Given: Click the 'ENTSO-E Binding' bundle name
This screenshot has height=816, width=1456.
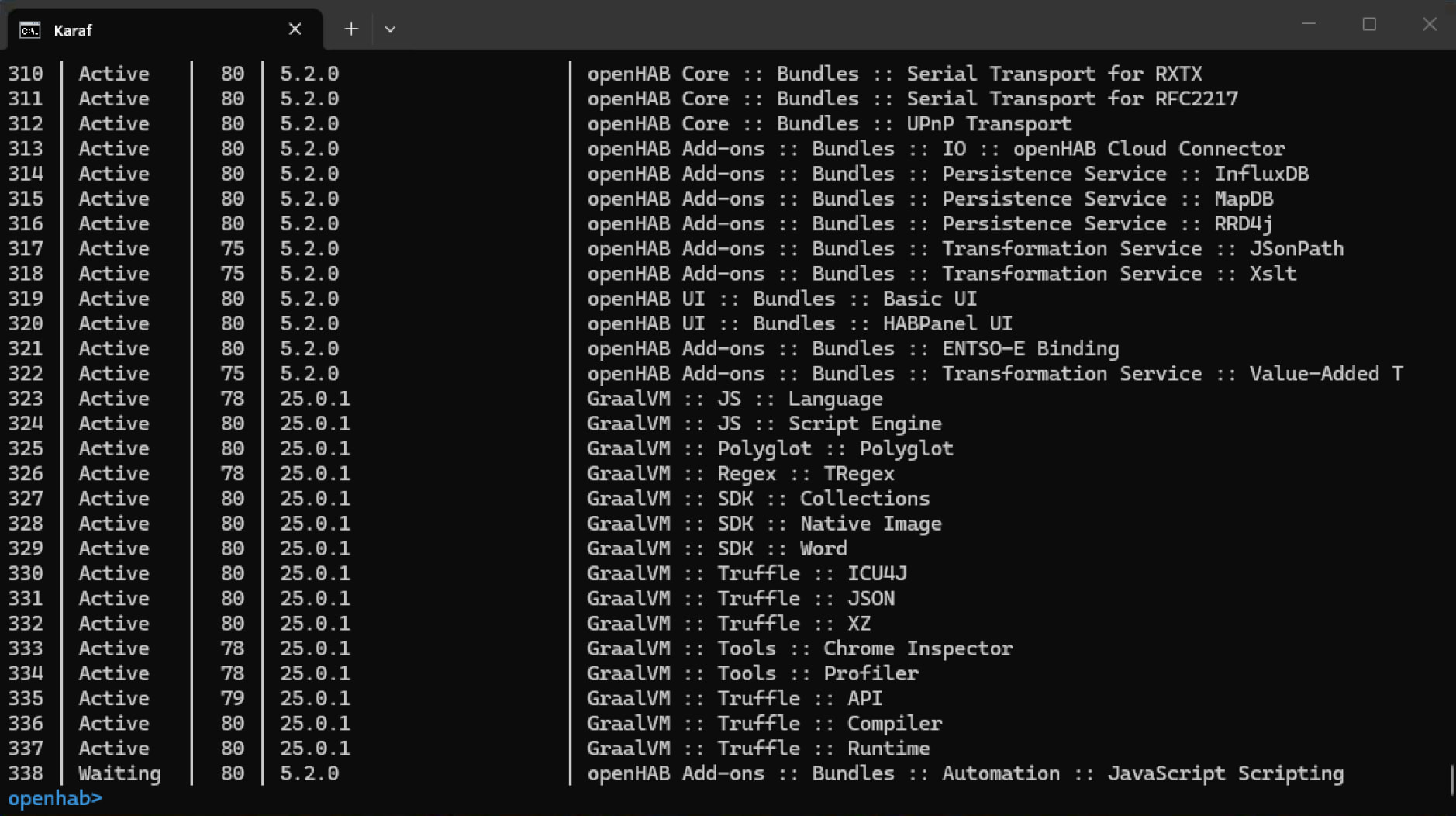Looking at the screenshot, I should coord(1030,348).
